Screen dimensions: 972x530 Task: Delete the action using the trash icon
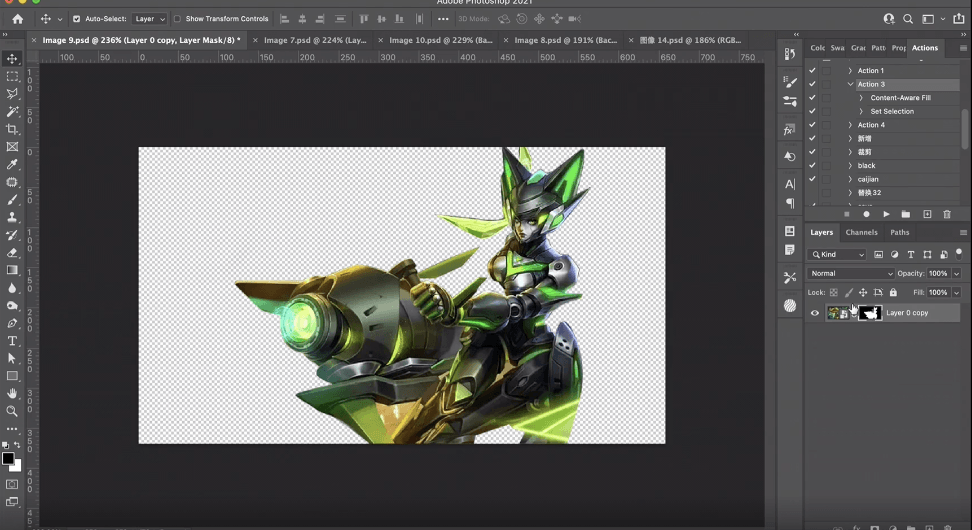tap(947, 214)
